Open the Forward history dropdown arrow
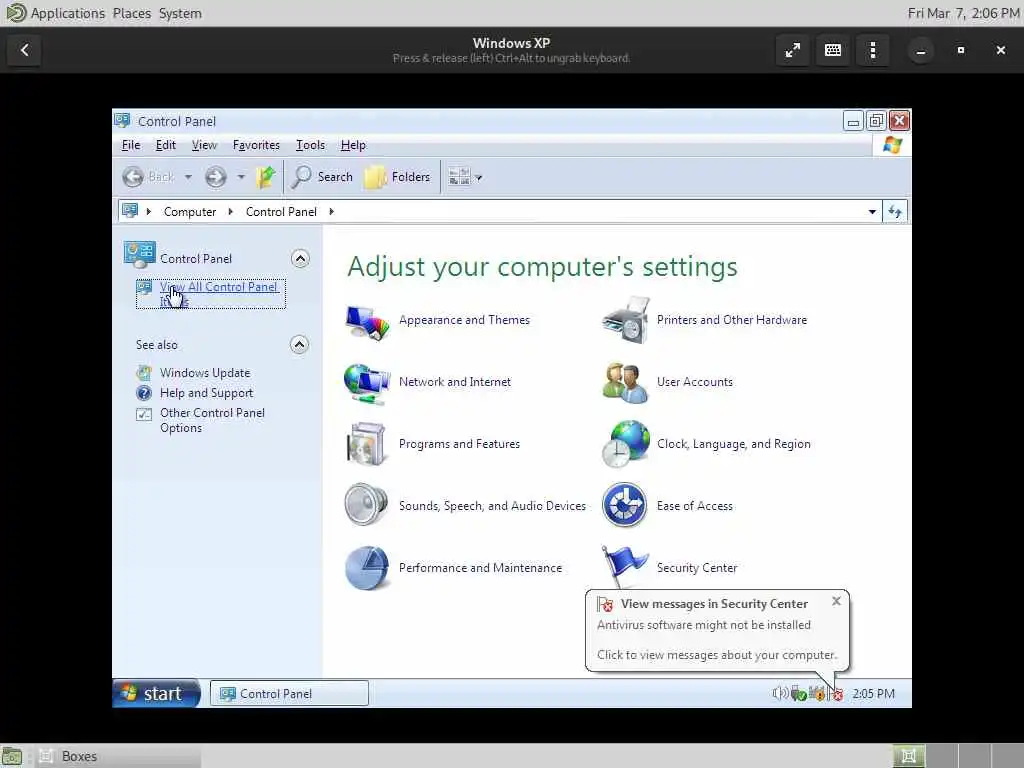This screenshot has width=1024, height=768. (241, 177)
